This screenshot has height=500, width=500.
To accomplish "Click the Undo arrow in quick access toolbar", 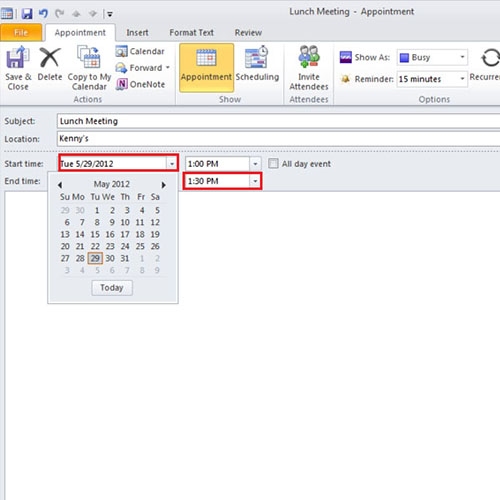I will pyautogui.click(x=43, y=14).
